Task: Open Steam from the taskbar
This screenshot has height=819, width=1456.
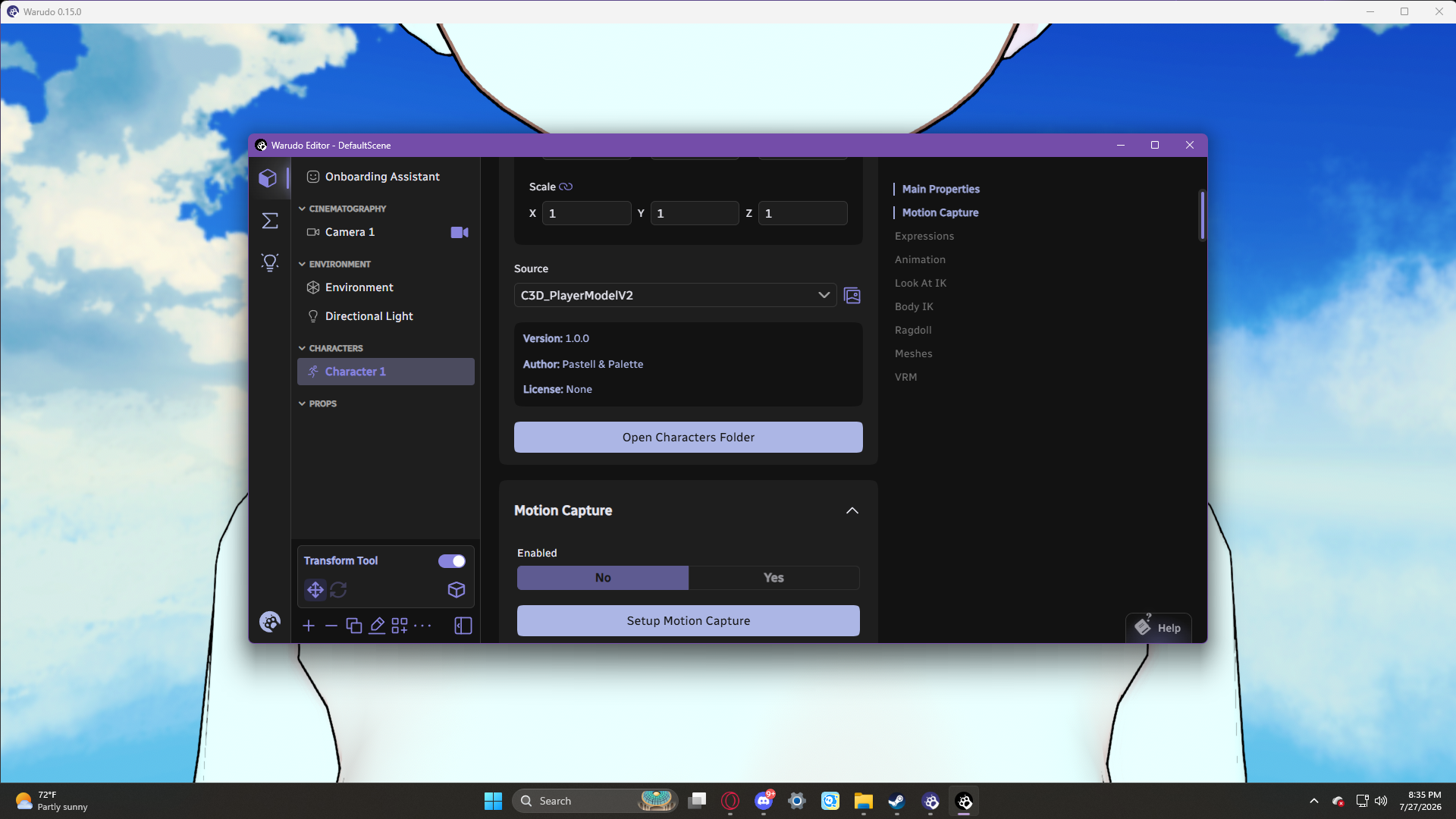Action: [897, 801]
